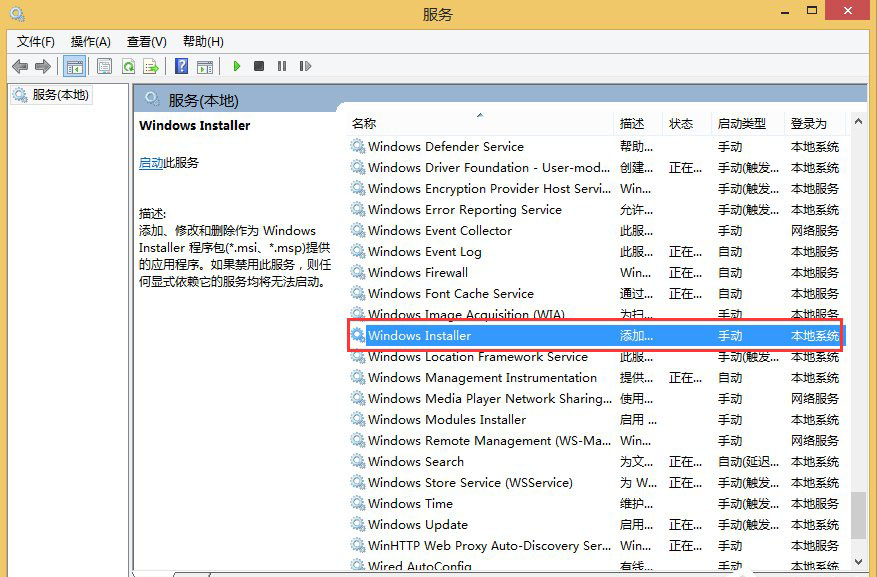Open the 文件(F) menu

[x=35, y=42]
